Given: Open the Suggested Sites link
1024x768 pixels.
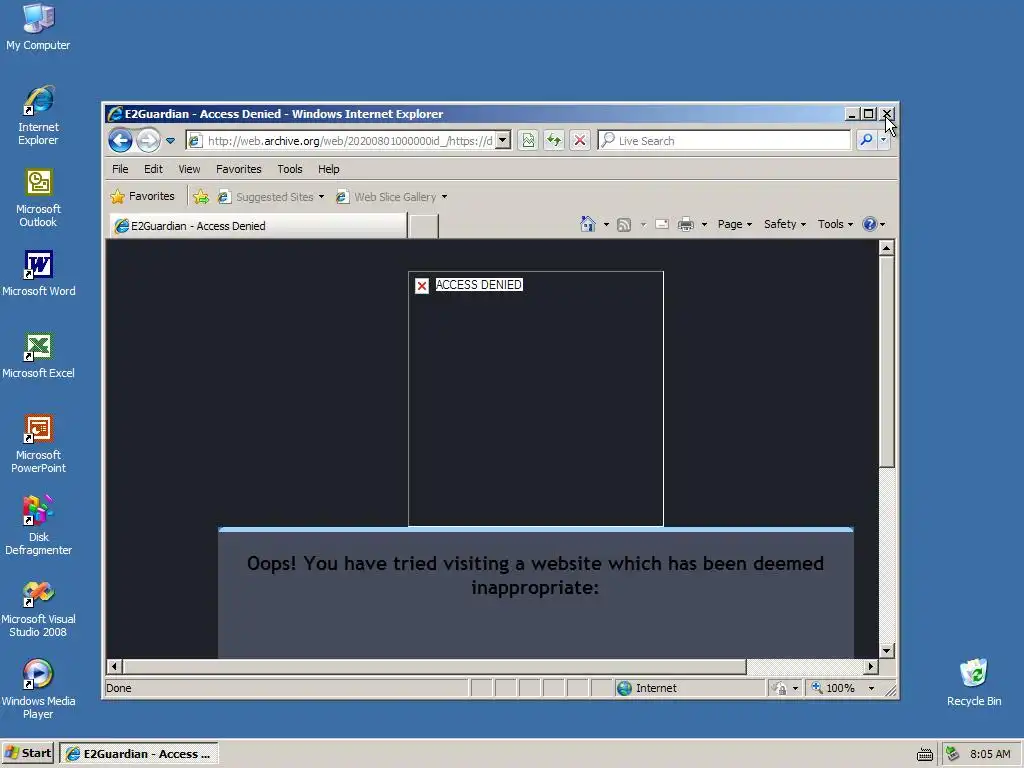Looking at the screenshot, I should pyautogui.click(x=270, y=197).
